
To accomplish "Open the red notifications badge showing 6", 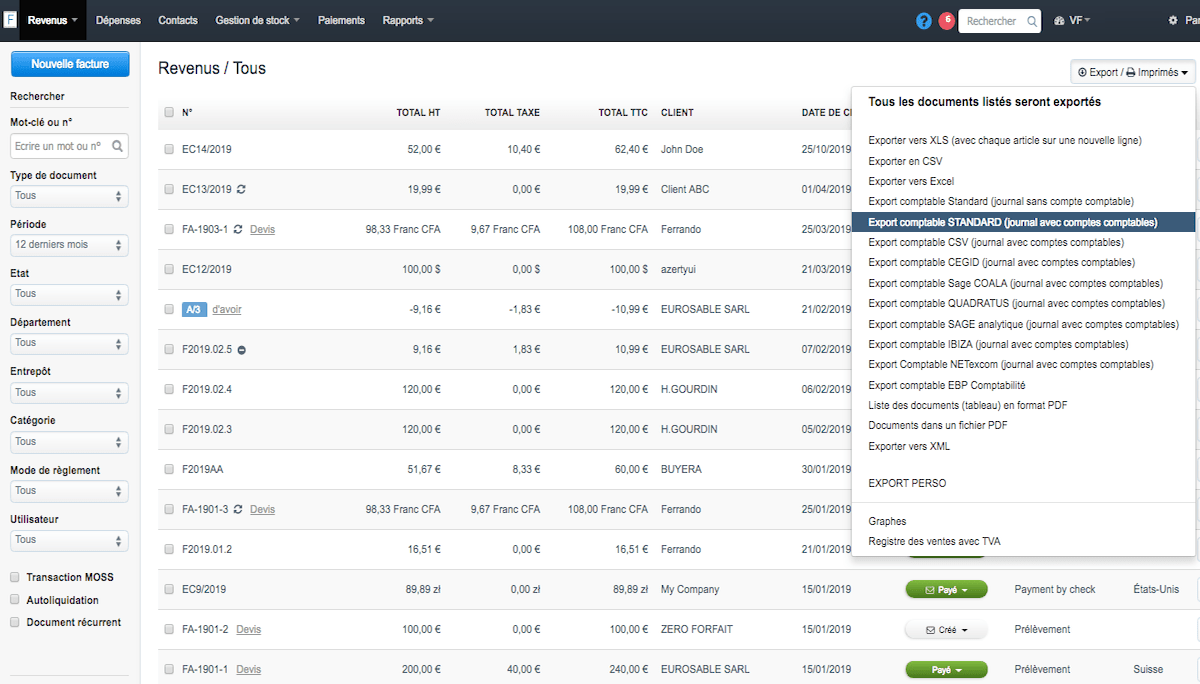I will (x=946, y=21).
